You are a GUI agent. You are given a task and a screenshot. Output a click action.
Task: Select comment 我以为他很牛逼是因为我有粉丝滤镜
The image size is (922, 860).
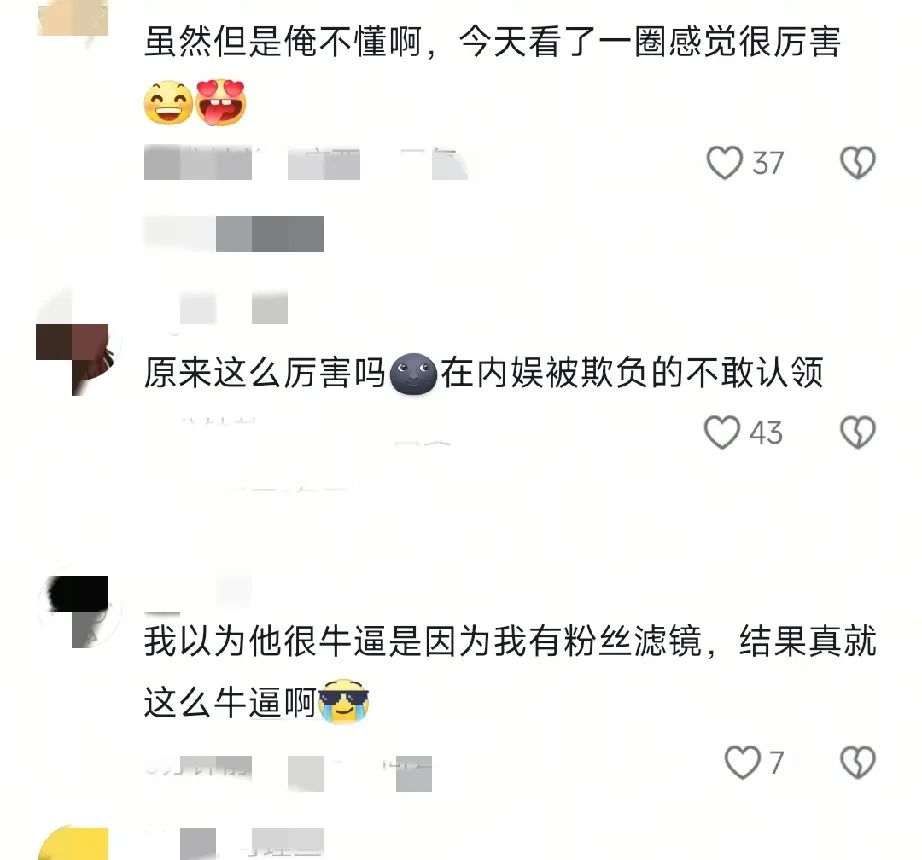(x=510, y=671)
